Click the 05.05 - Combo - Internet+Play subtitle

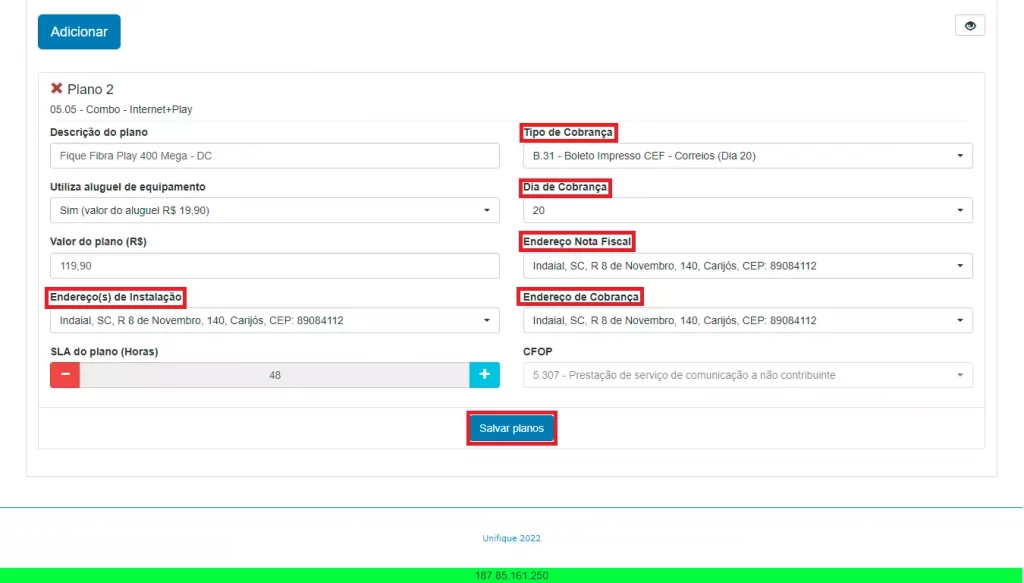coord(121,110)
